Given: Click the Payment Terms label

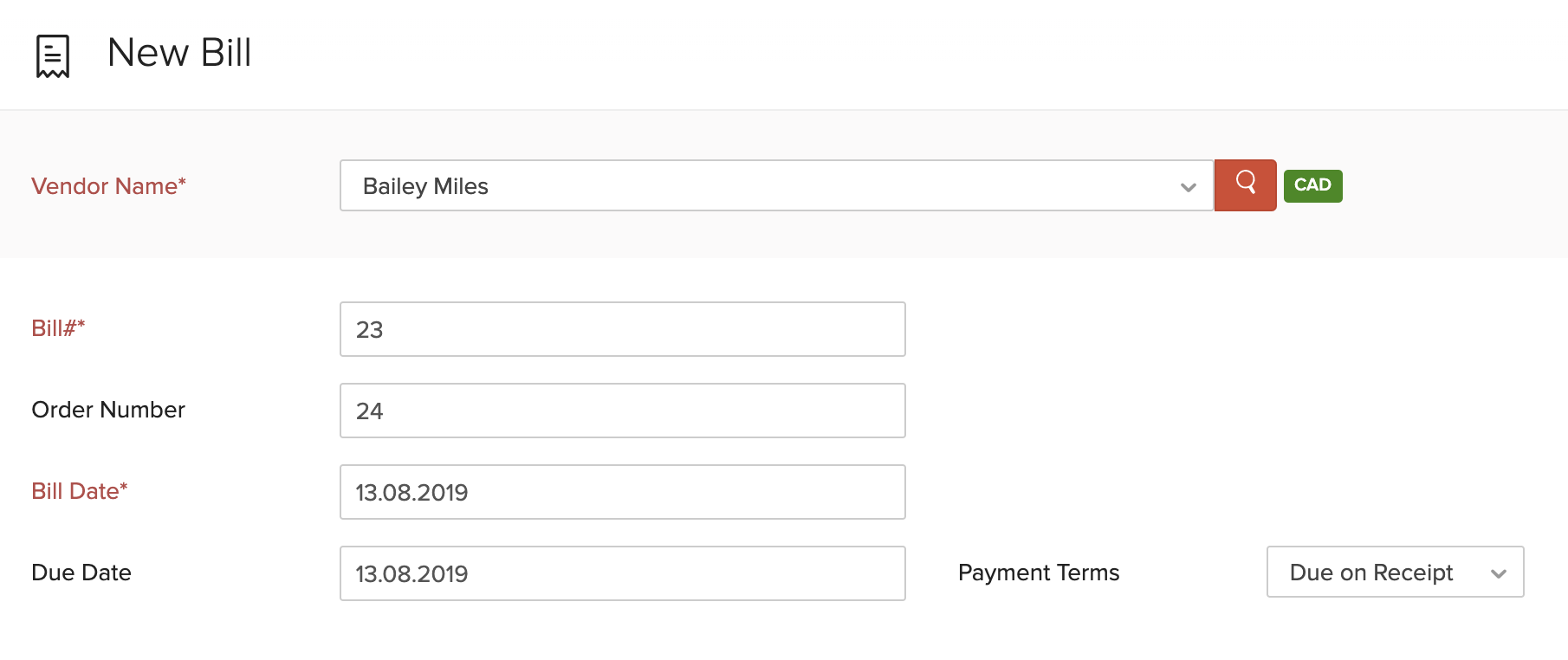Looking at the screenshot, I should click(1039, 573).
